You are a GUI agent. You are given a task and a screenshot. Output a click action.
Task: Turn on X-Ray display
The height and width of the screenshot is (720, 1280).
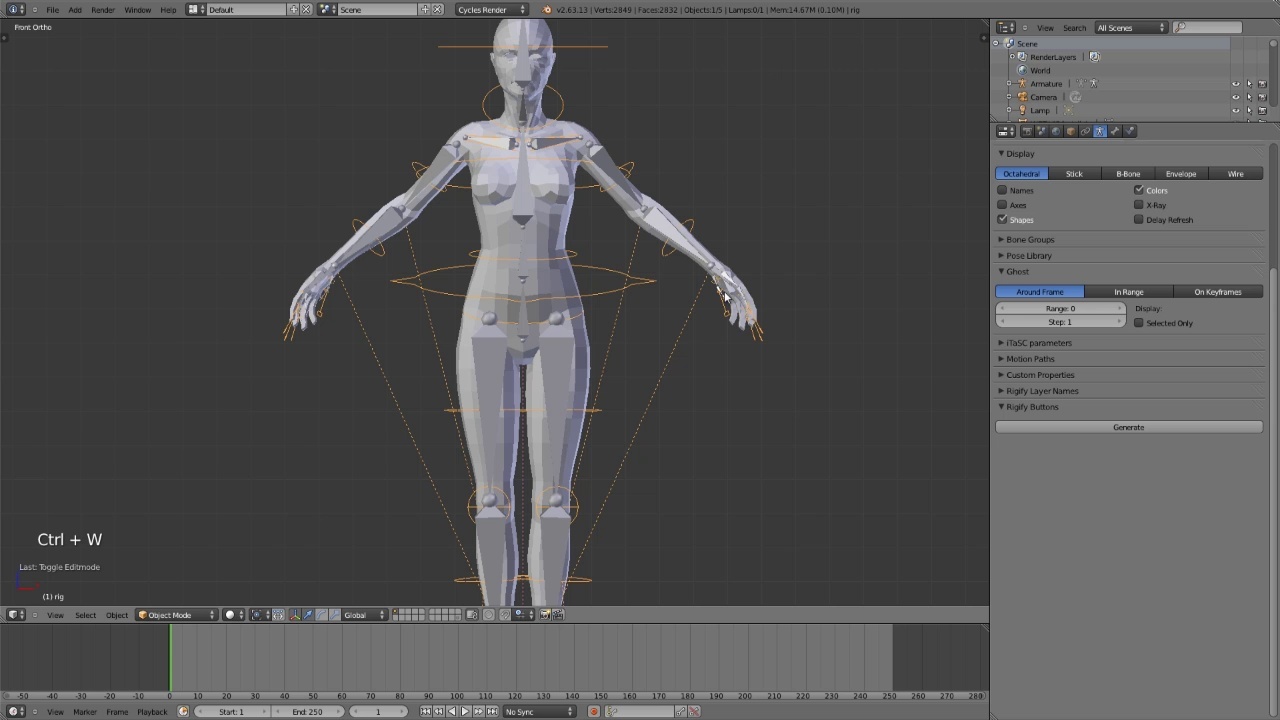pos(1139,205)
